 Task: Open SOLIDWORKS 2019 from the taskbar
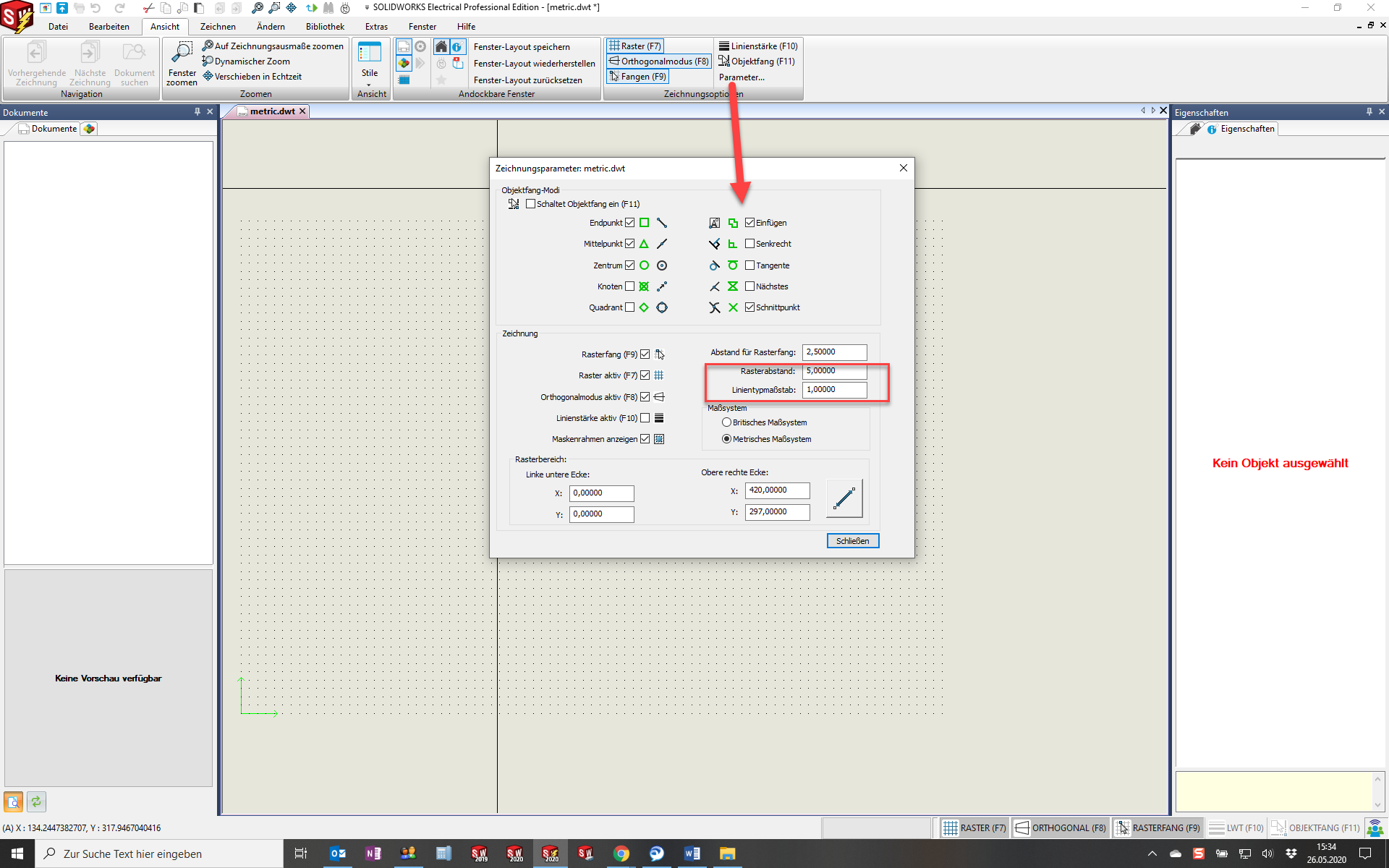(x=479, y=854)
